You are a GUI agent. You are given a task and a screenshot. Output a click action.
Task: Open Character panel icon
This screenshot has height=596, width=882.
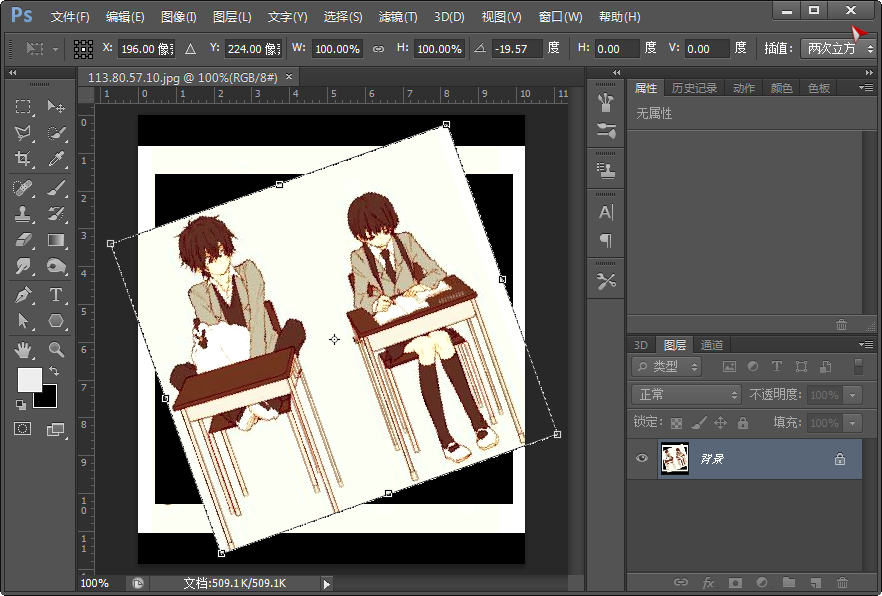pyautogui.click(x=606, y=212)
